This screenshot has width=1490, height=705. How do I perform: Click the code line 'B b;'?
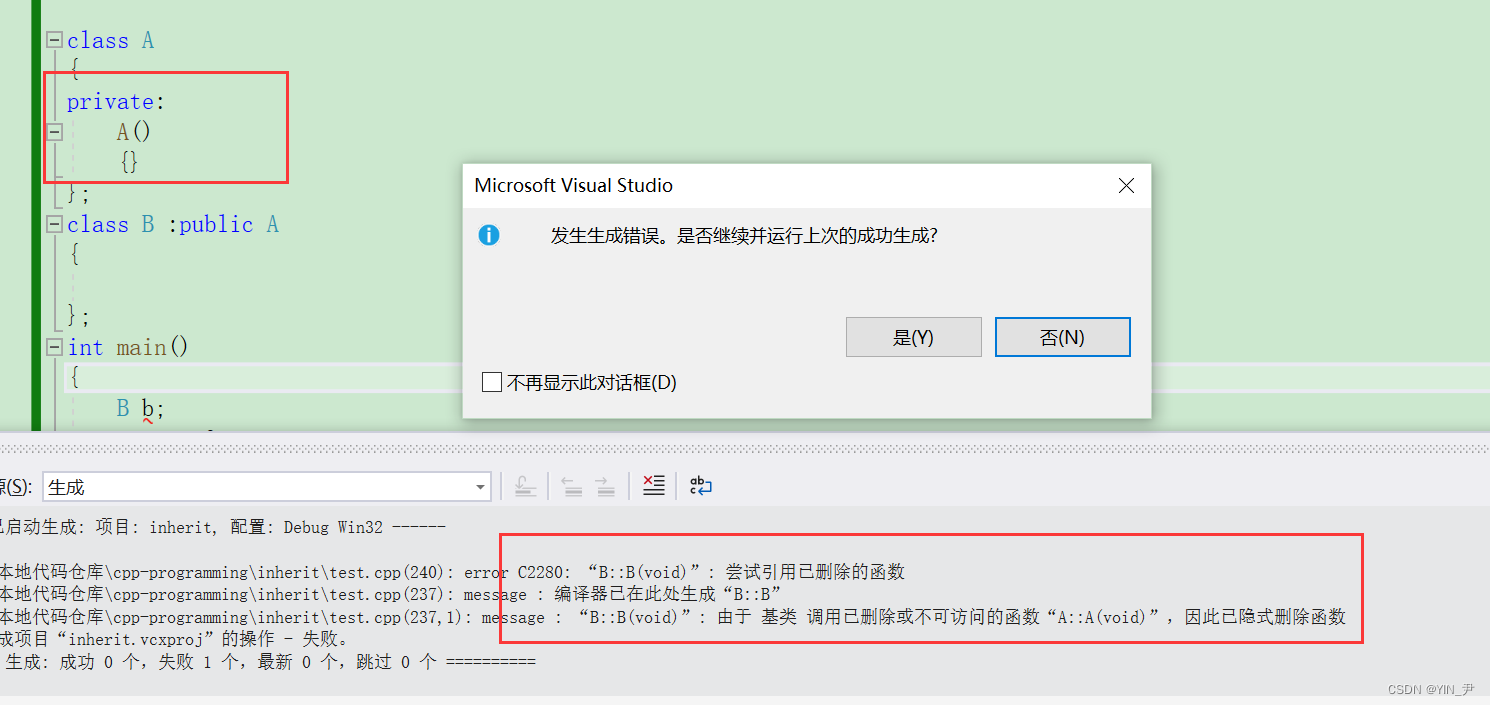[140, 408]
